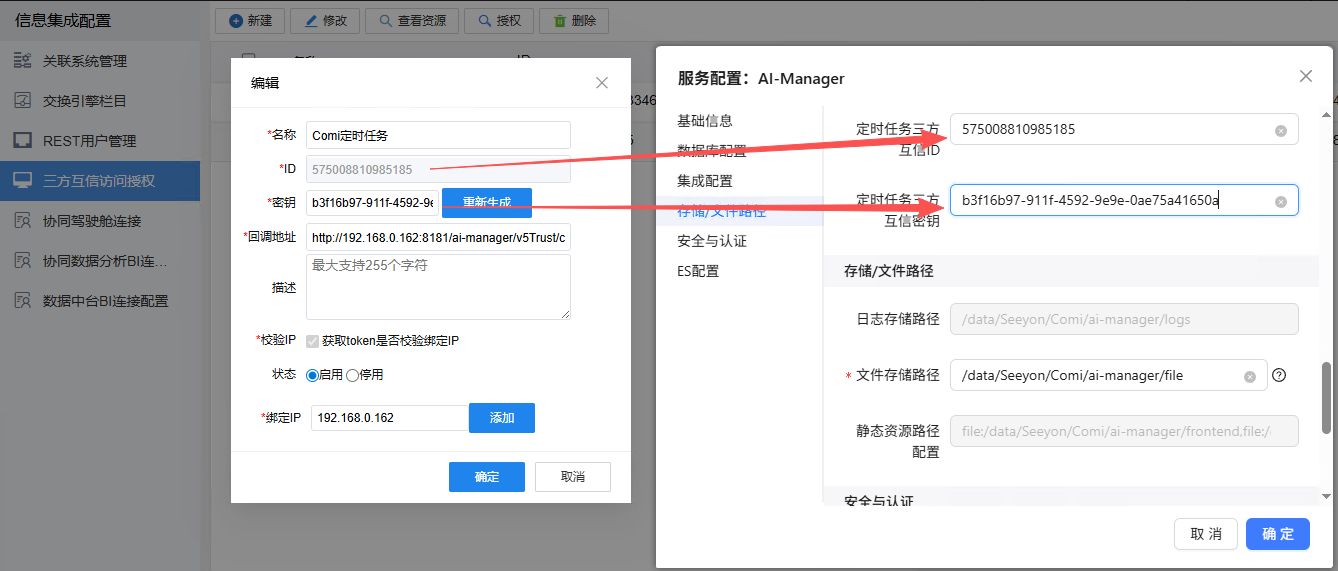Click the 授权 toolbar button
The height and width of the screenshot is (571, 1338).
[x=500, y=20]
